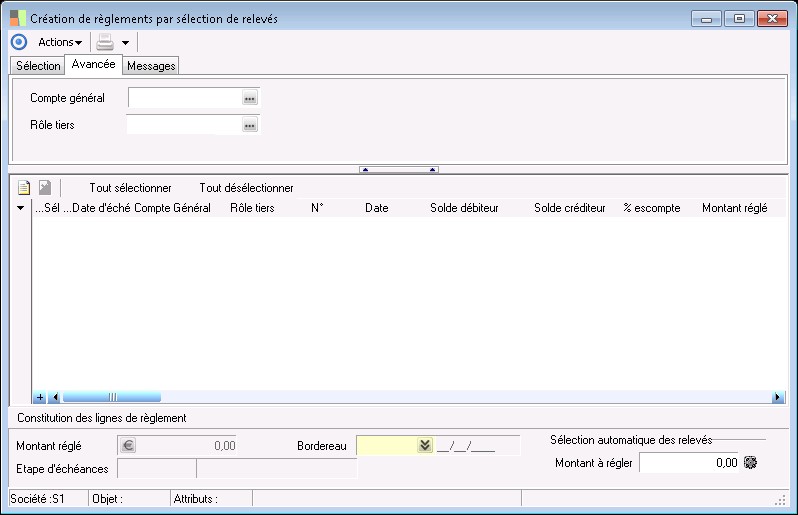The image size is (798, 515).
Task: Click the gear icon beside Montant à régler
Action: 750,462
